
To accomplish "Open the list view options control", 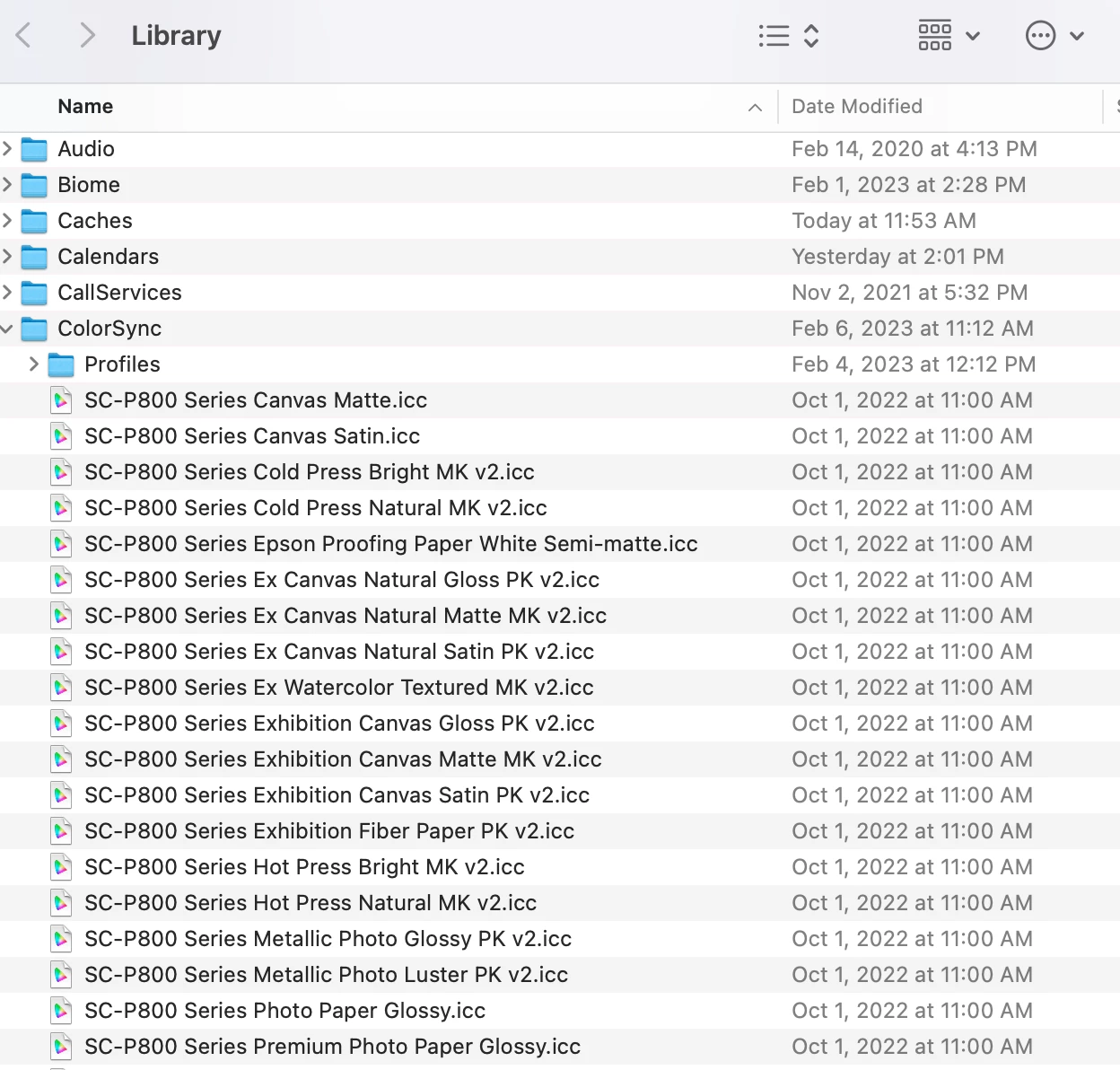I will pyautogui.click(x=788, y=36).
